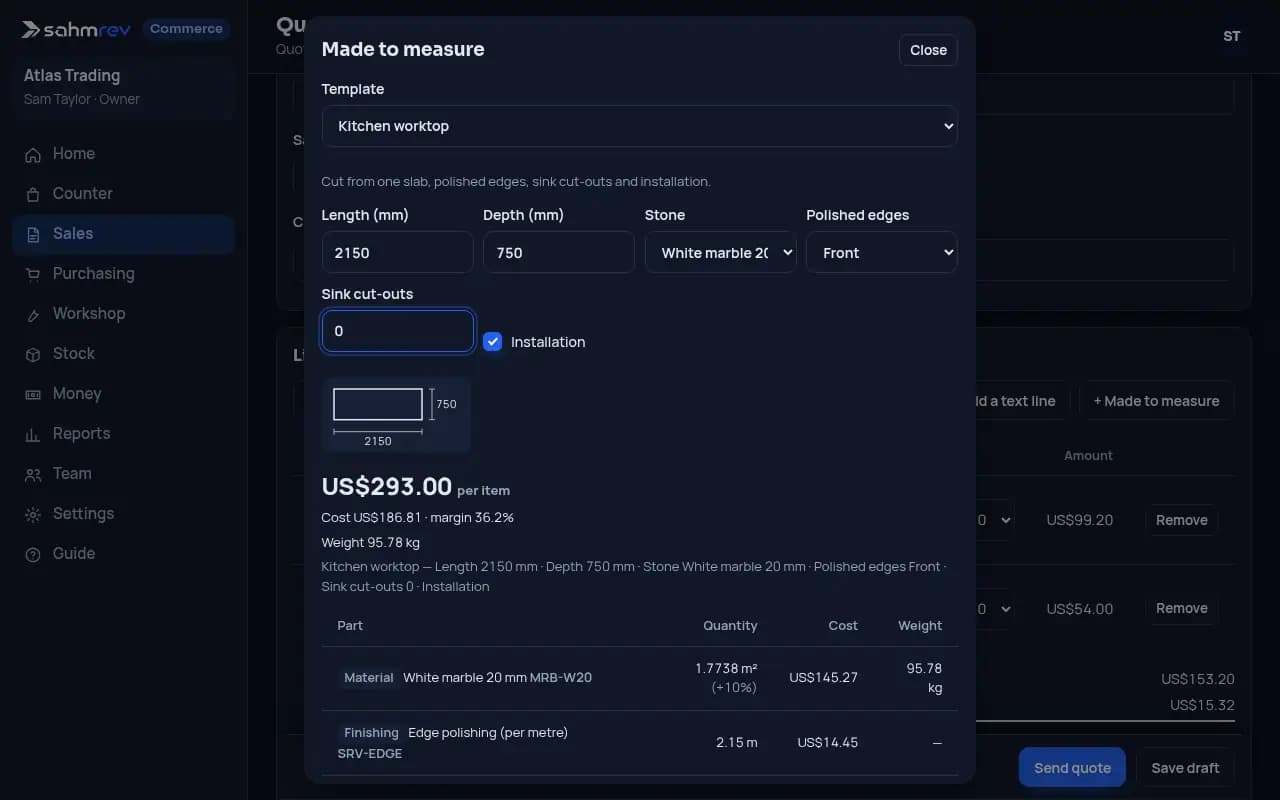1280x800 pixels.
Task: Open the dropdown beside US$99.20
Action: (x=994, y=520)
